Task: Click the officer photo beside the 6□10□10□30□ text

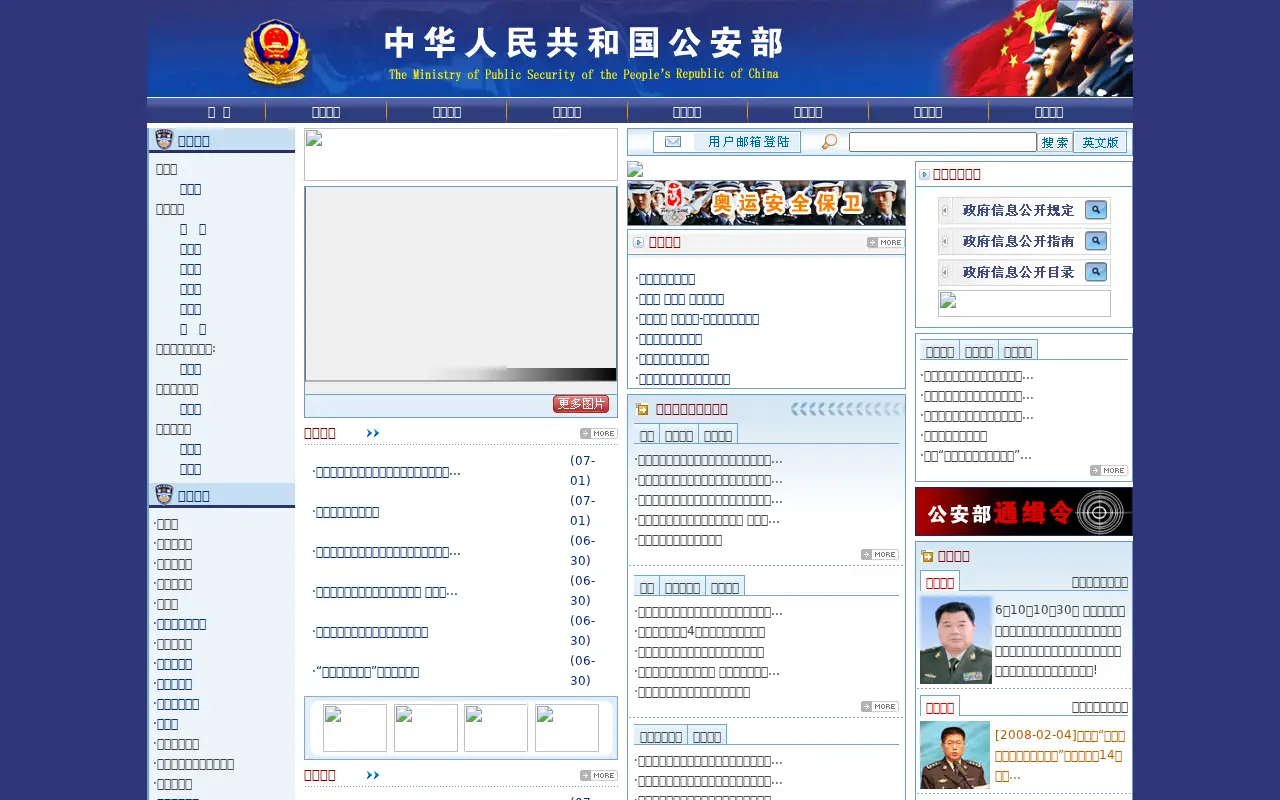Action: (956, 640)
